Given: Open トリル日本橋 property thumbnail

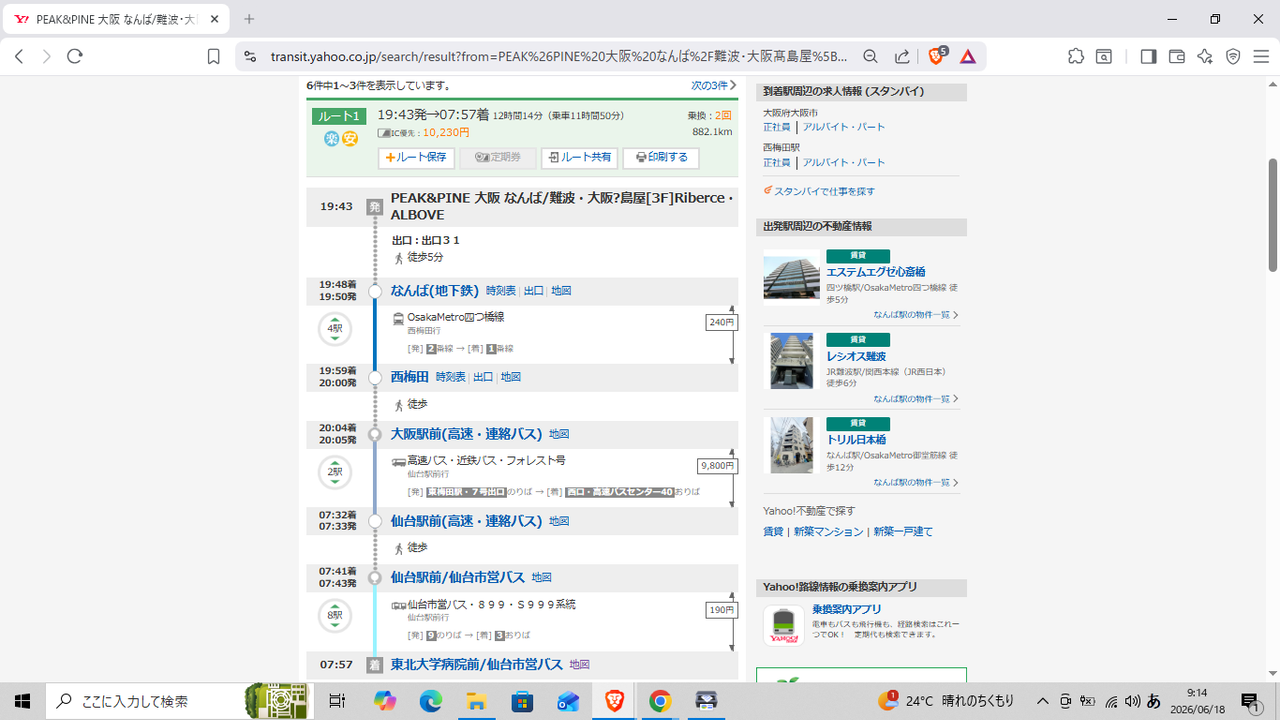Looking at the screenshot, I should [x=791, y=445].
